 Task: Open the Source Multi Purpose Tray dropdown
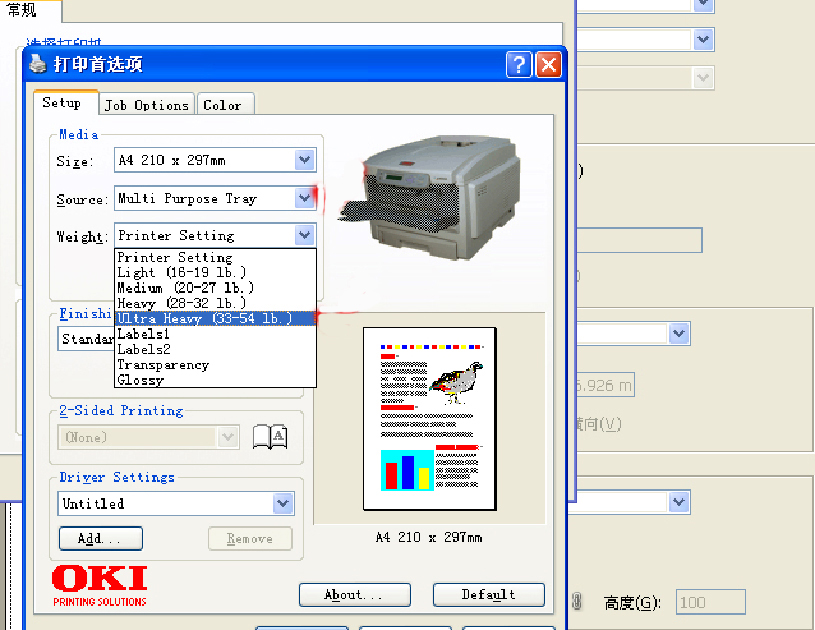(305, 198)
